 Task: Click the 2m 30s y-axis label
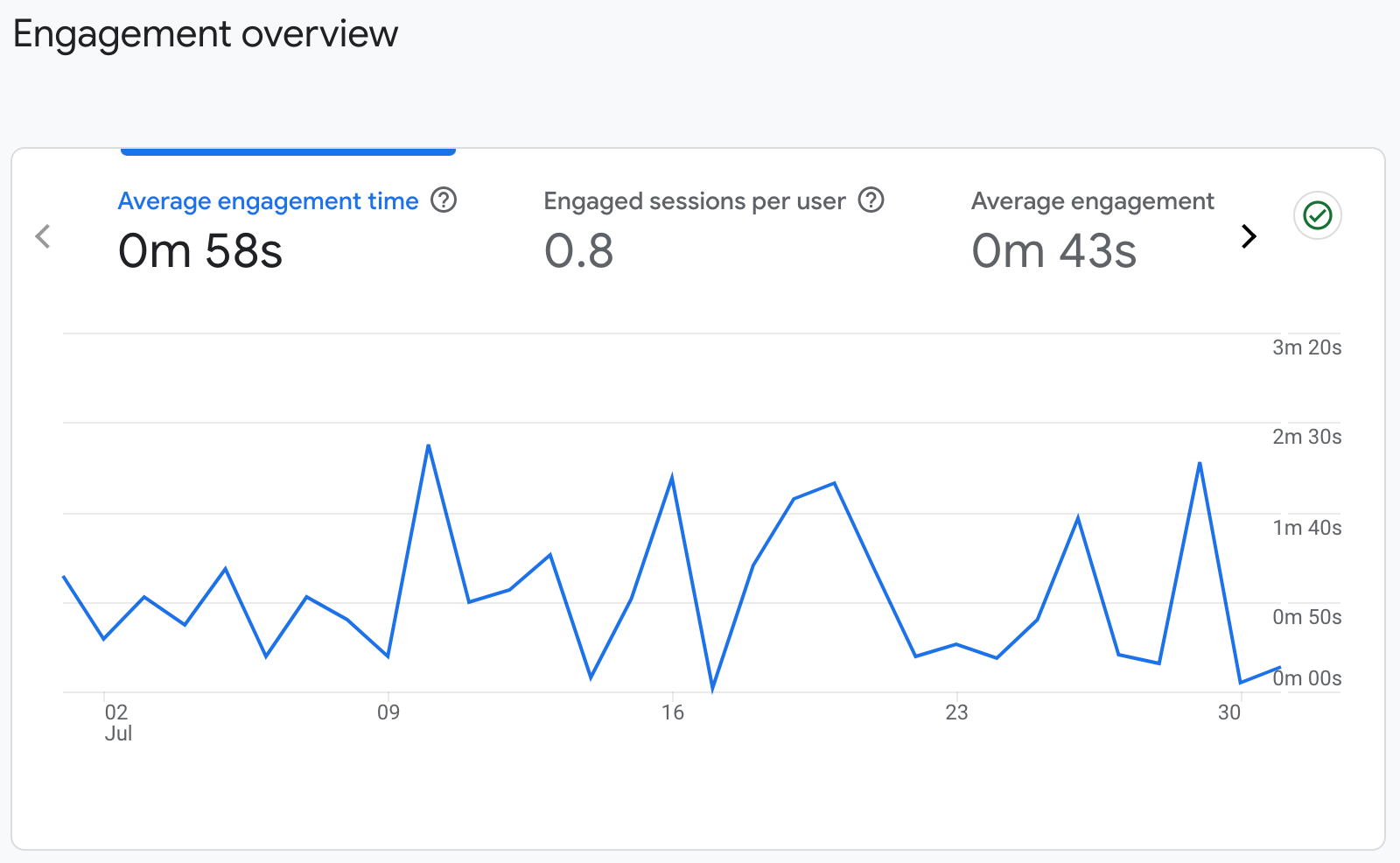pos(1306,437)
